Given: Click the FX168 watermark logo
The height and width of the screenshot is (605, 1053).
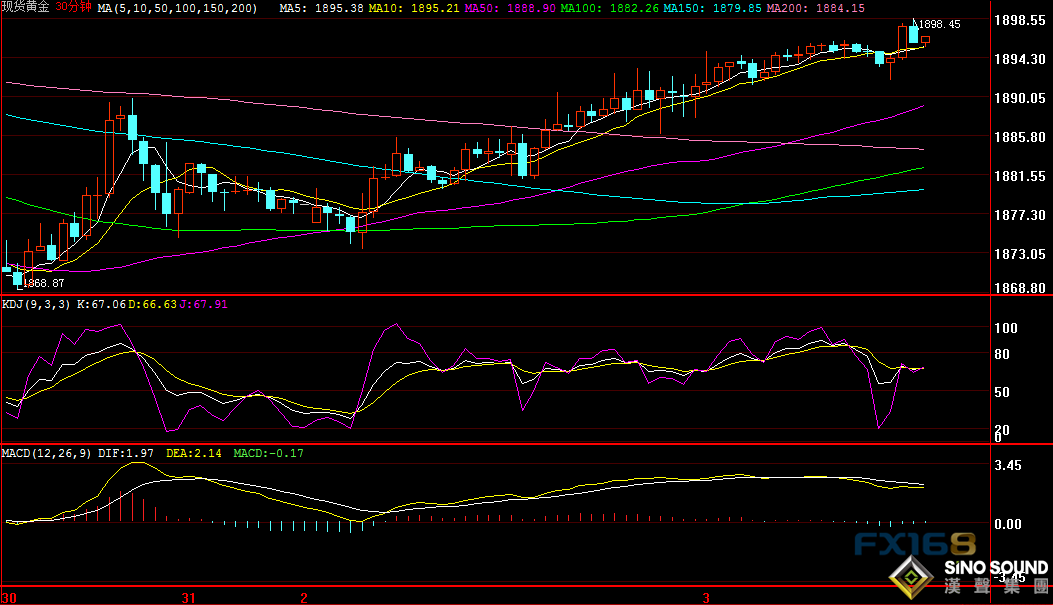Looking at the screenshot, I should coord(914,545).
